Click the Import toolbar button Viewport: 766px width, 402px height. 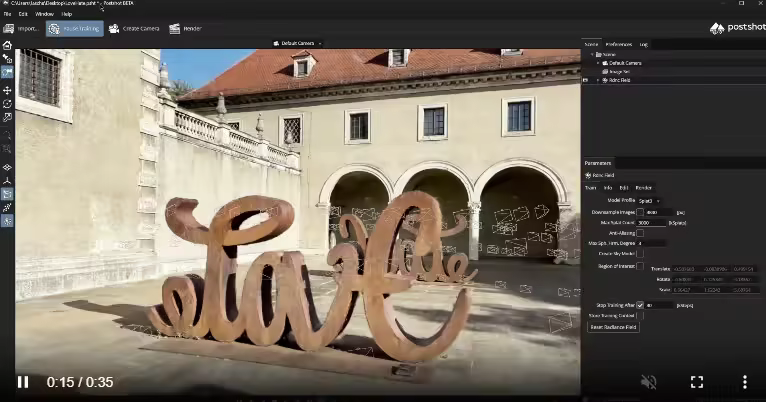pos(21,28)
